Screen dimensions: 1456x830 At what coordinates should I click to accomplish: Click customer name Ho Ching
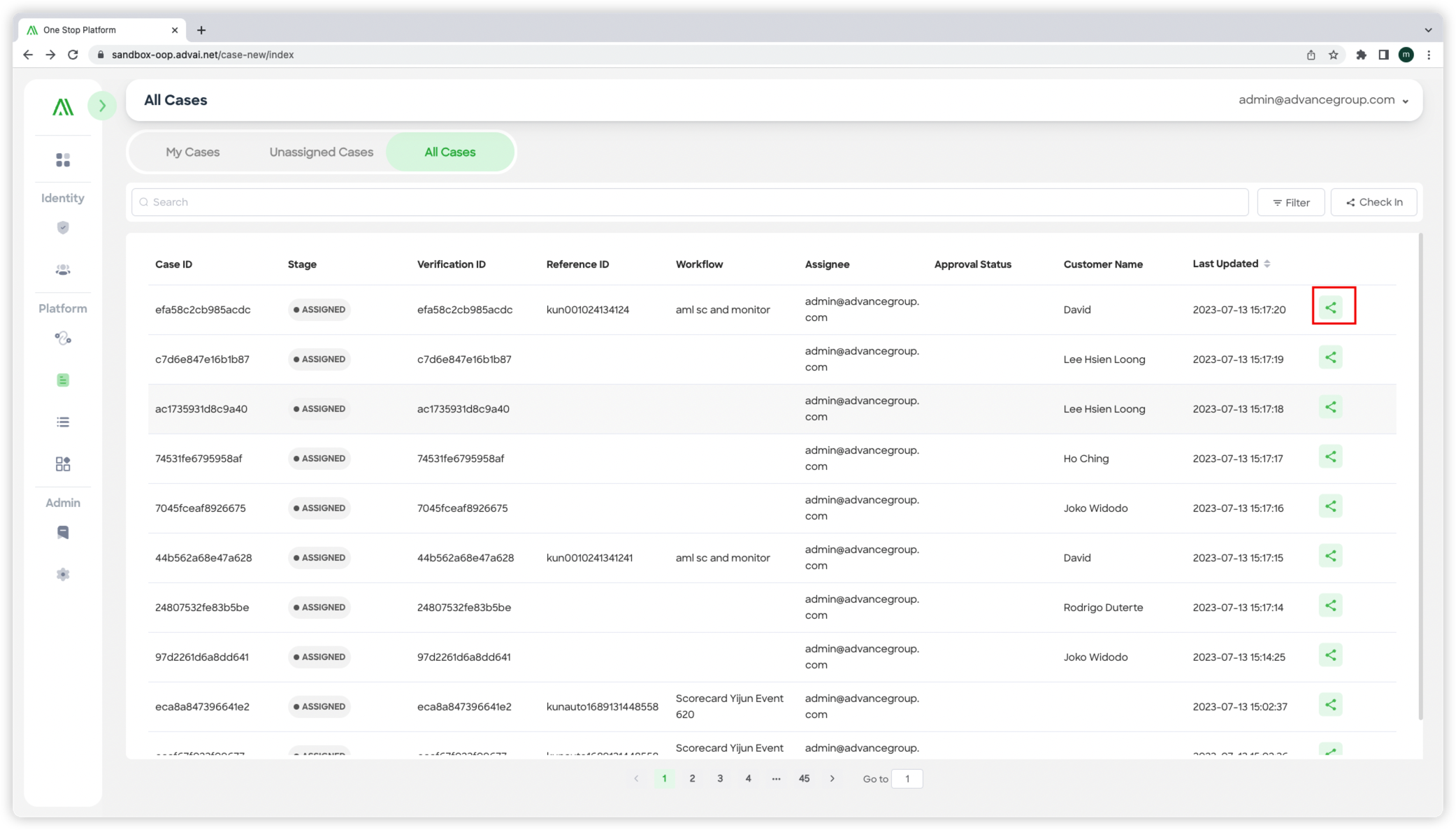tap(1086, 459)
